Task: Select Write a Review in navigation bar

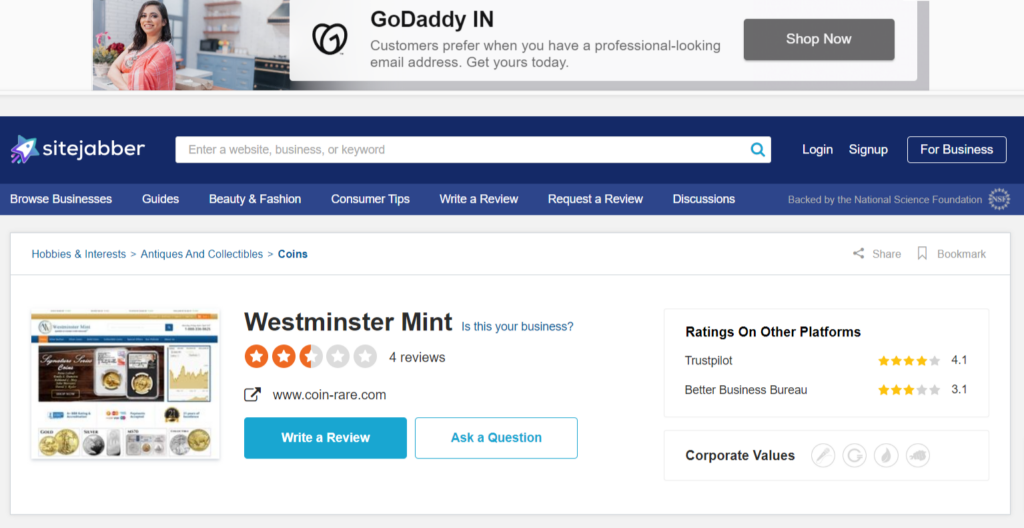Action: coord(479,199)
